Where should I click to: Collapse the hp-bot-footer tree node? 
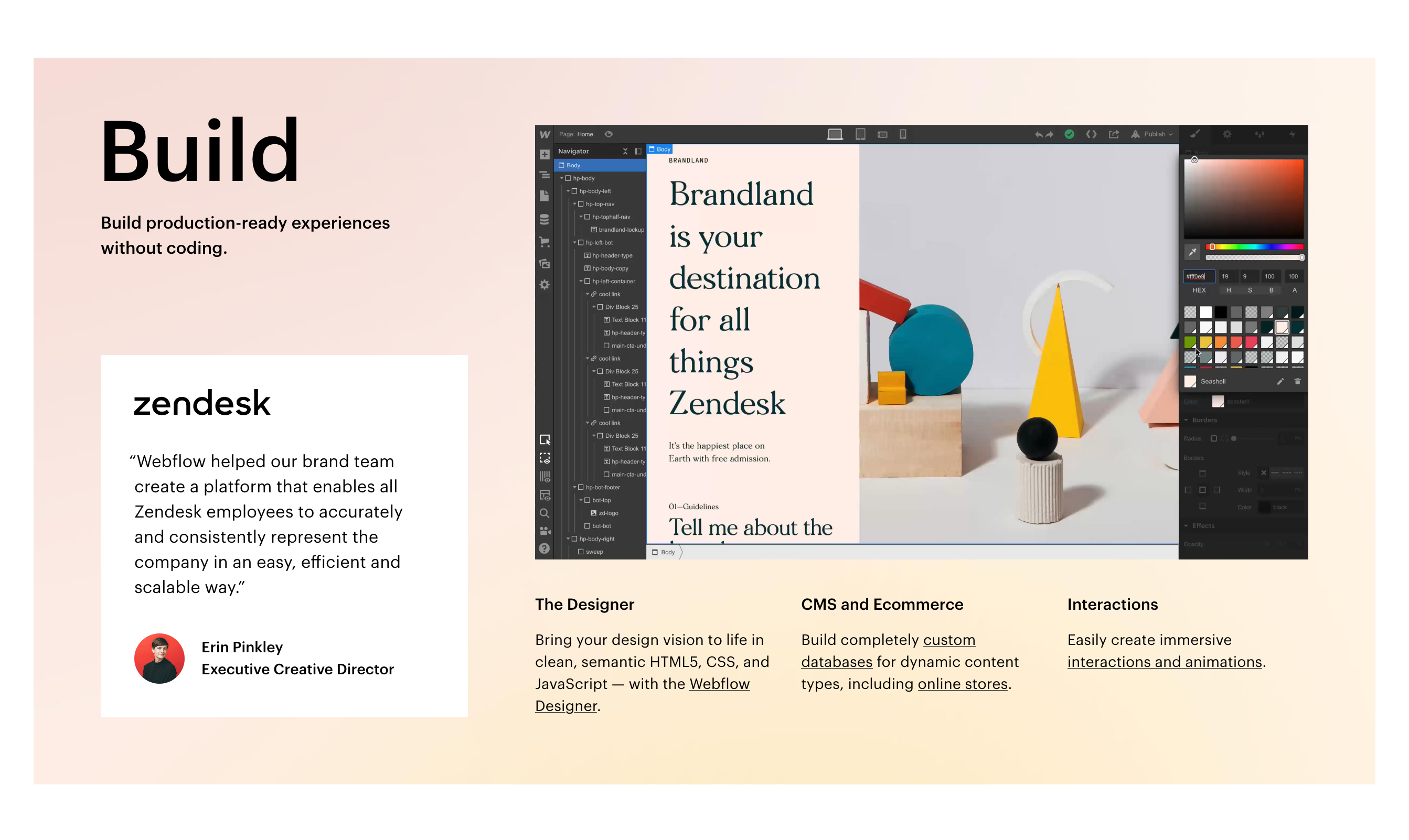(x=574, y=487)
